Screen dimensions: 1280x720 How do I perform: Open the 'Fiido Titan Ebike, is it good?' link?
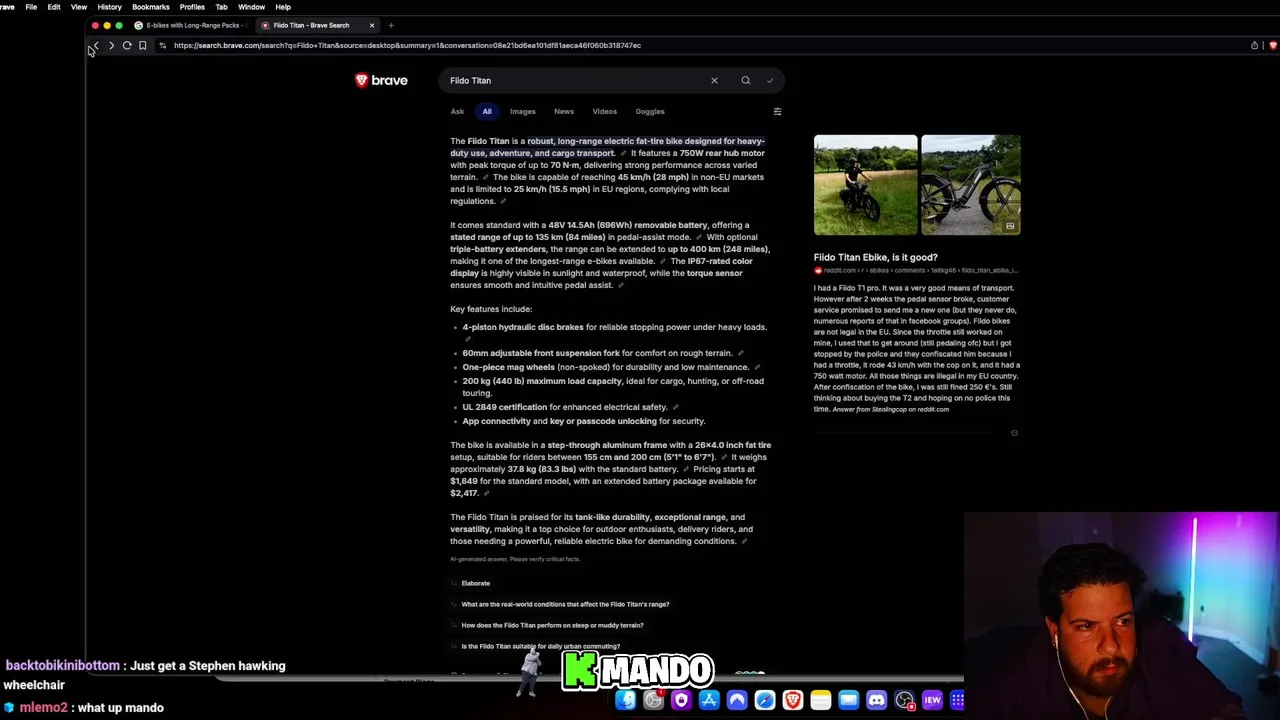(875, 257)
